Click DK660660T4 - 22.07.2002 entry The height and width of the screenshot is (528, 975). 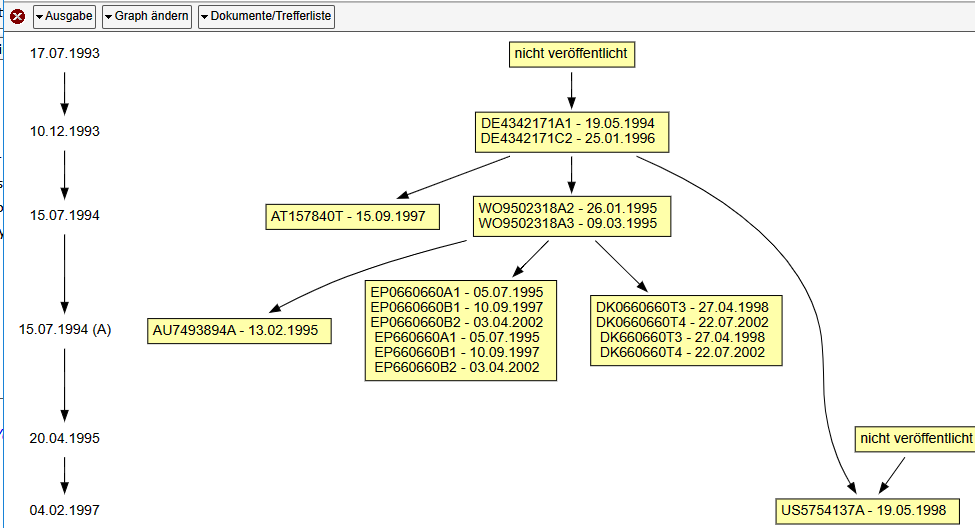(x=682, y=352)
